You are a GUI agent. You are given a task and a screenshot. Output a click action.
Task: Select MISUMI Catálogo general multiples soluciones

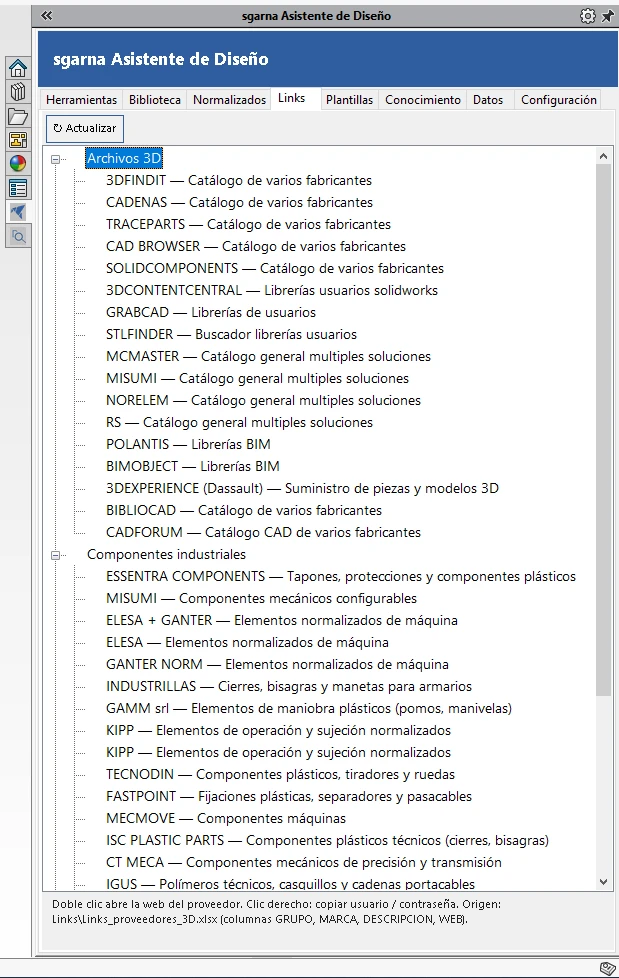257,378
